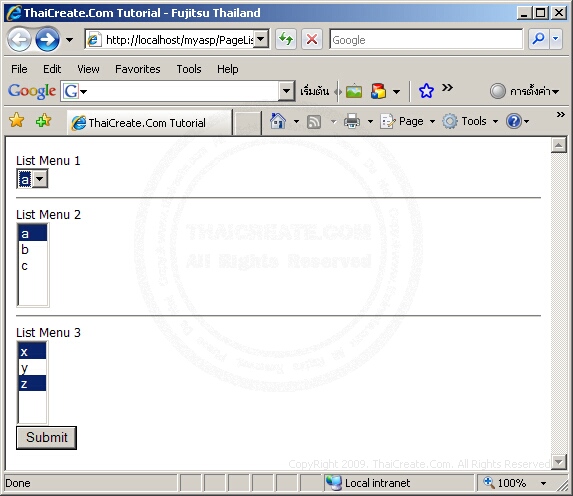Open the List Menu 1 dropdown arrow
The width and height of the screenshot is (573, 496).
tap(40, 179)
